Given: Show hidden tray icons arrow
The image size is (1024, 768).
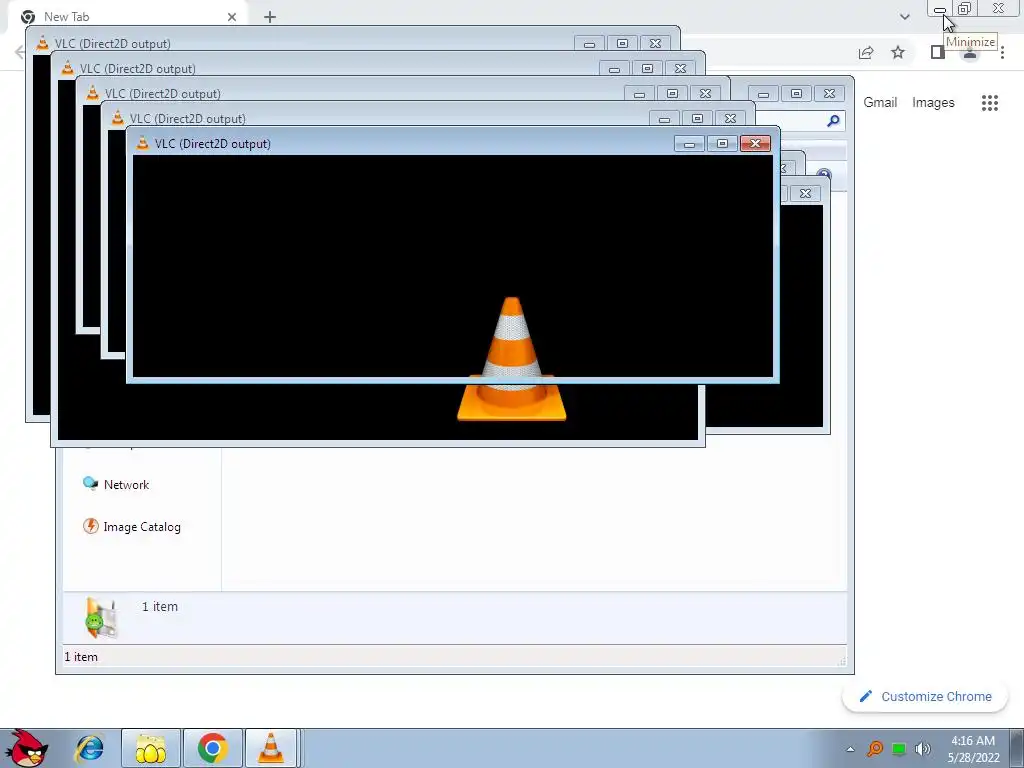Looking at the screenshot, I should (850, 749).
